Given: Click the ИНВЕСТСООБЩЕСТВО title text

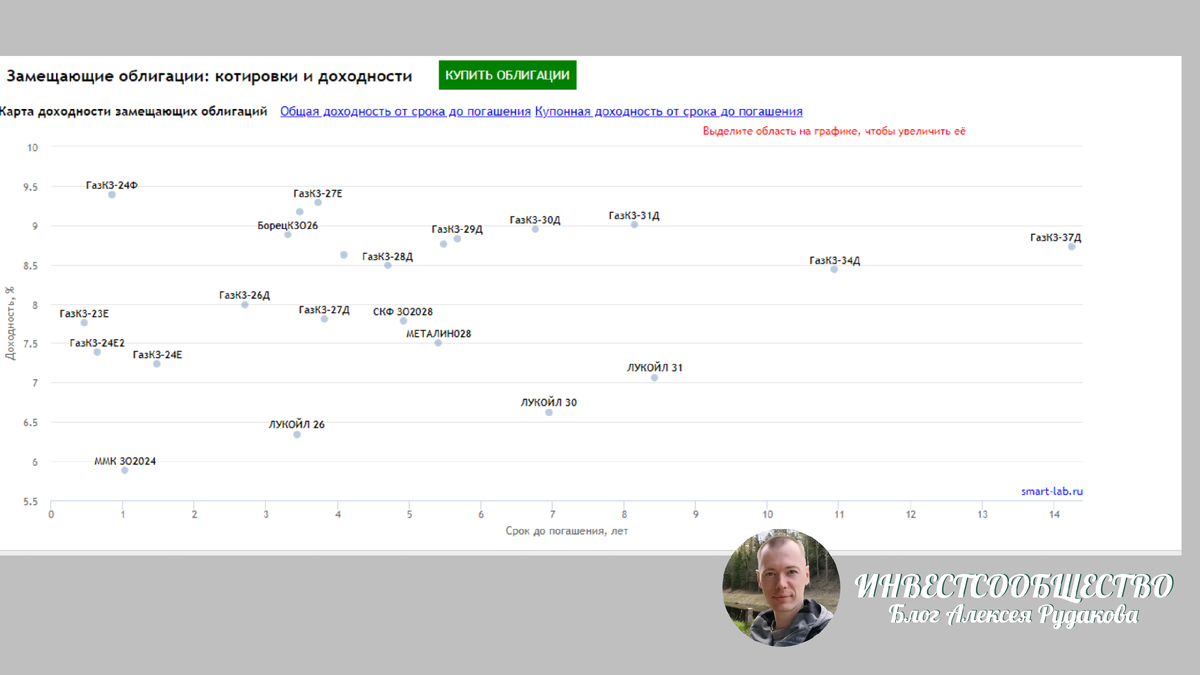Looking at the screenshot, I should pos(1014,587).
